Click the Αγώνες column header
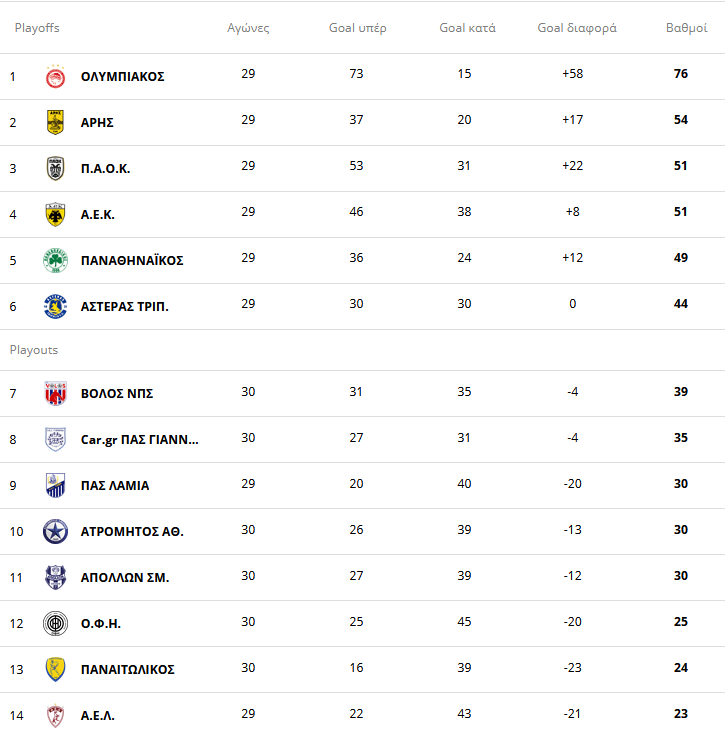Viewport: 725px width, 738px height. pos(248,28)
